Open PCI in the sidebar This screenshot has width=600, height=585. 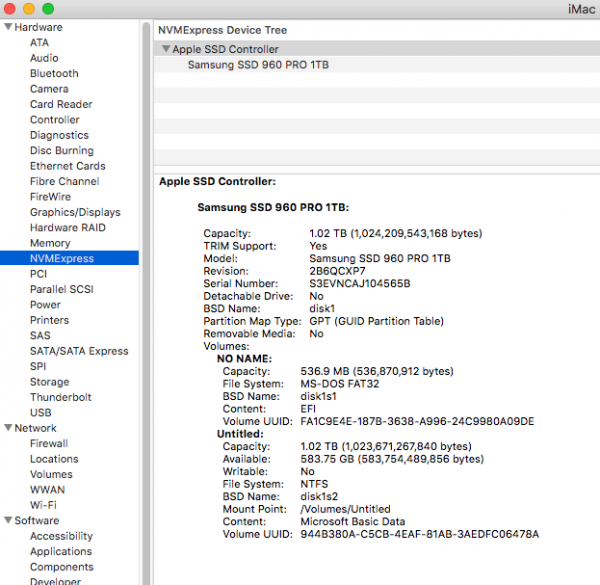(39, 274)
